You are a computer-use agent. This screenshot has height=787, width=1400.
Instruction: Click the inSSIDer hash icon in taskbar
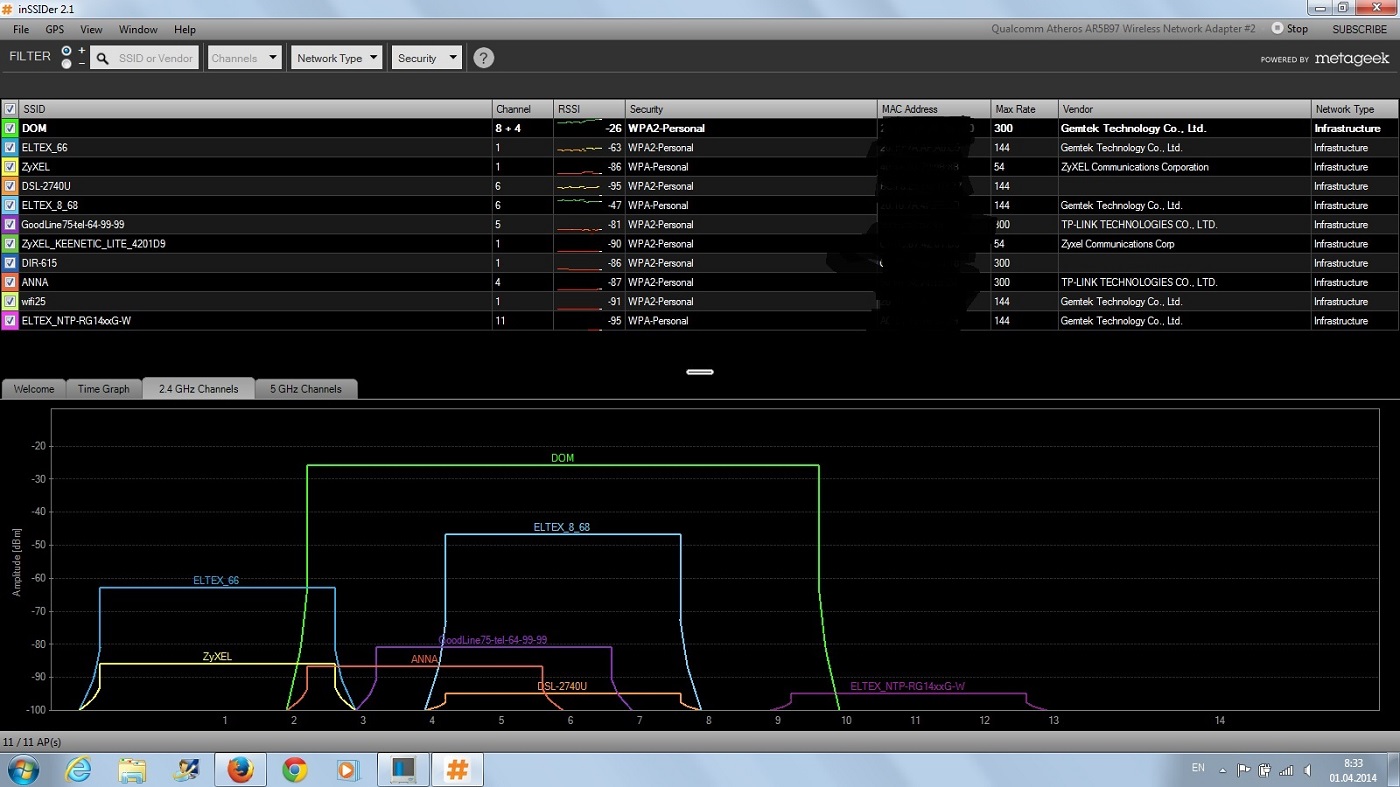(458, 769)
